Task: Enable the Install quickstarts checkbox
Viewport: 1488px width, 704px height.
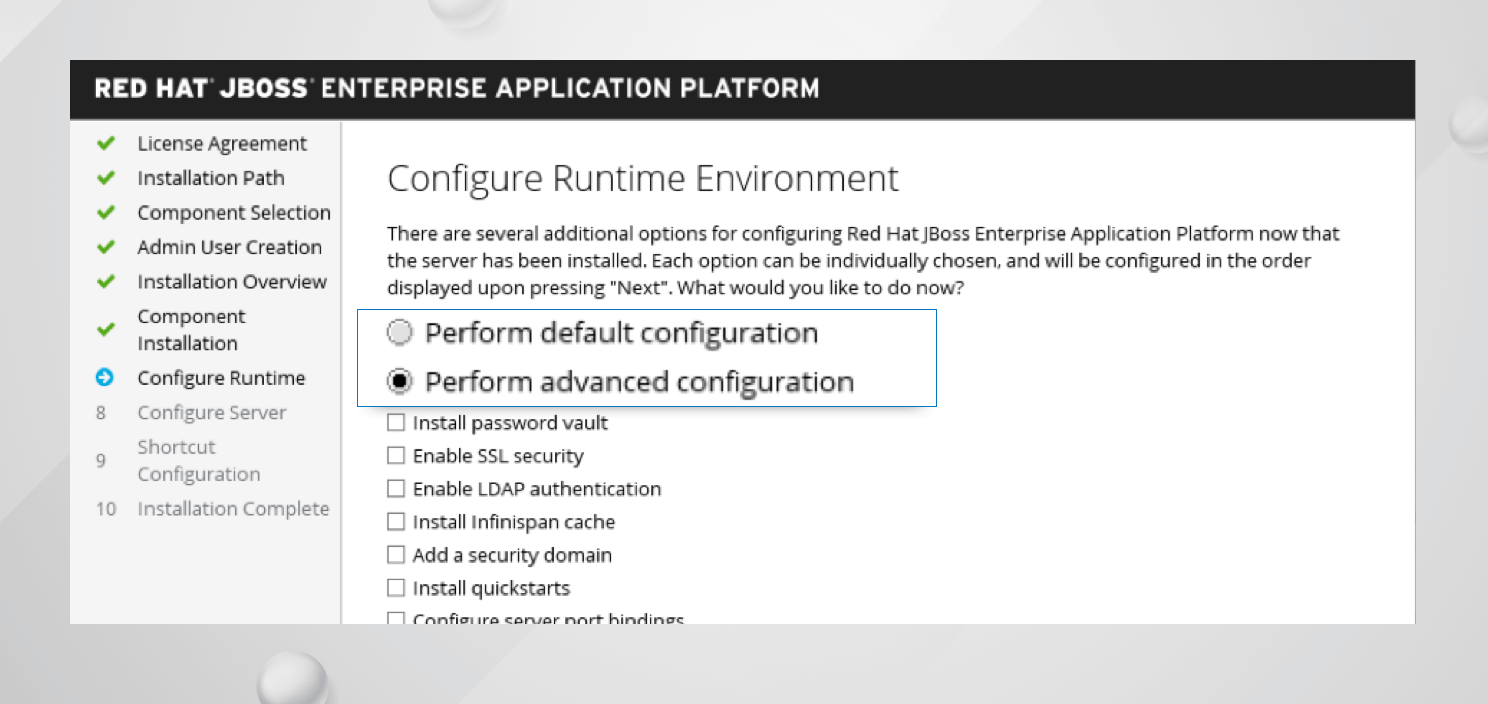Action: click(396, 588)
